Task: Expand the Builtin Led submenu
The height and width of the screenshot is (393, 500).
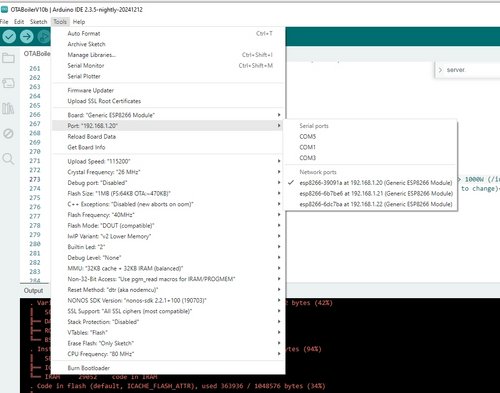Action: tap(168, 247)
